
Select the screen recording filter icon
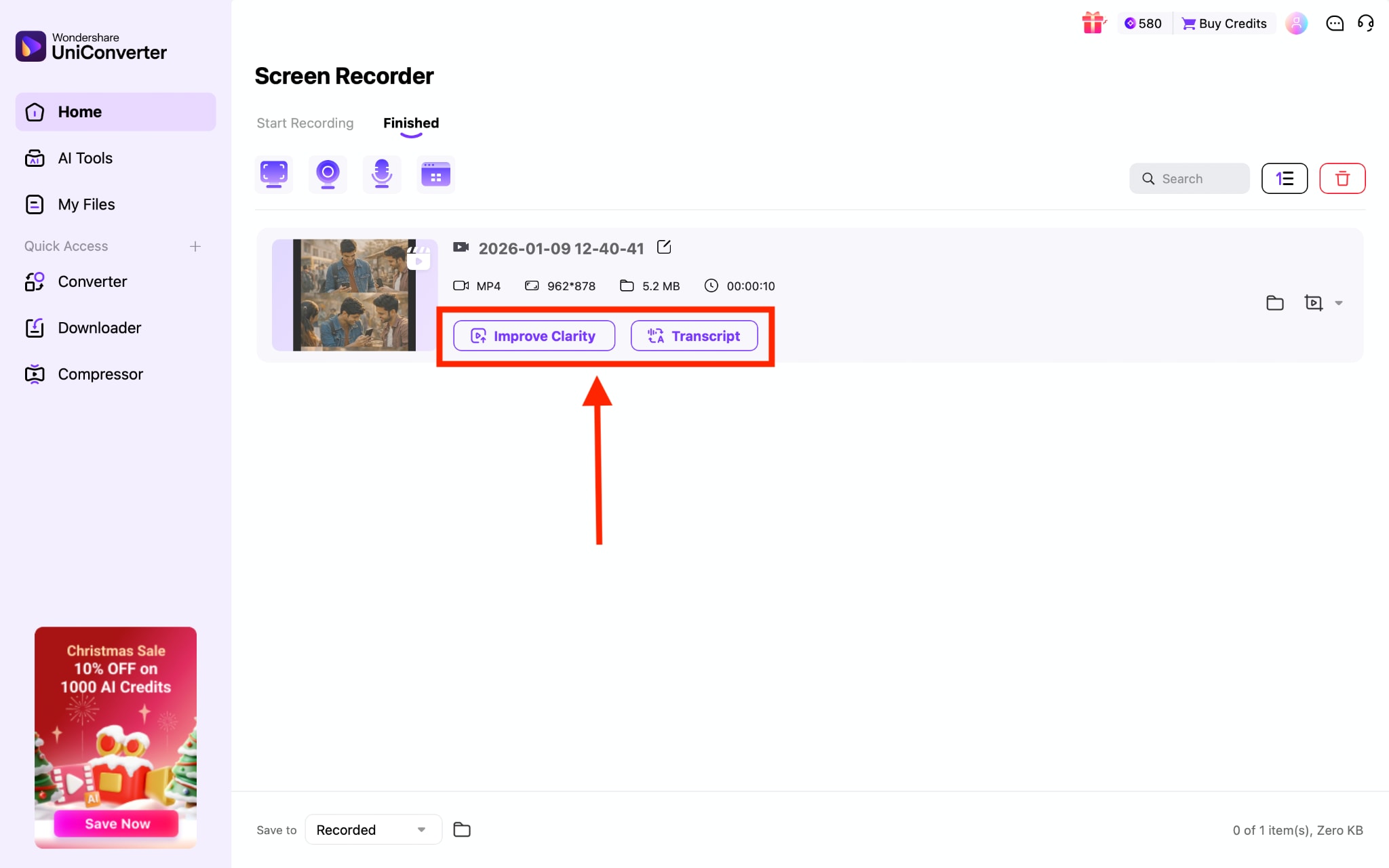coord(273,174)
